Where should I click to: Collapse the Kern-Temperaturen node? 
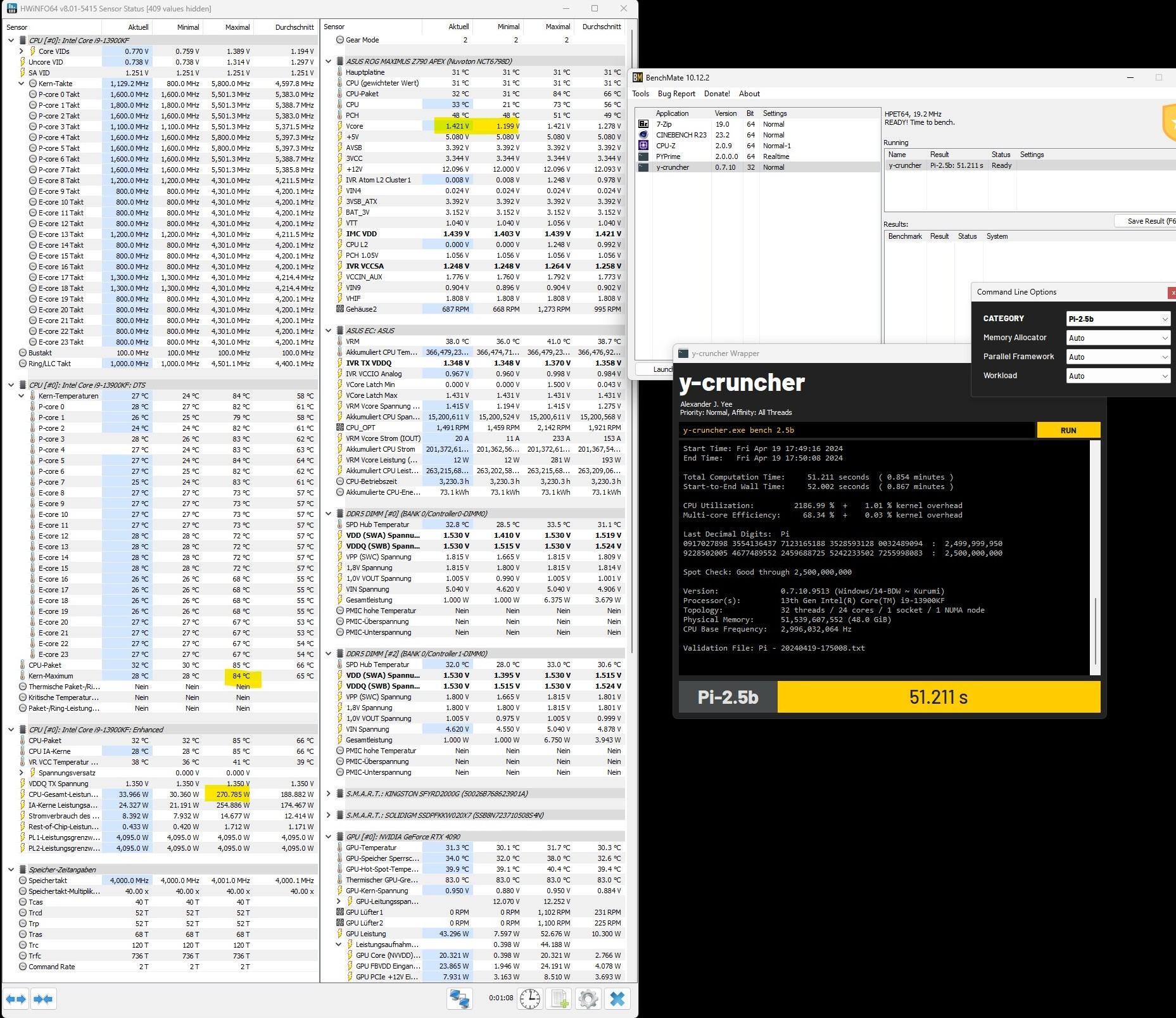[22, 396]
